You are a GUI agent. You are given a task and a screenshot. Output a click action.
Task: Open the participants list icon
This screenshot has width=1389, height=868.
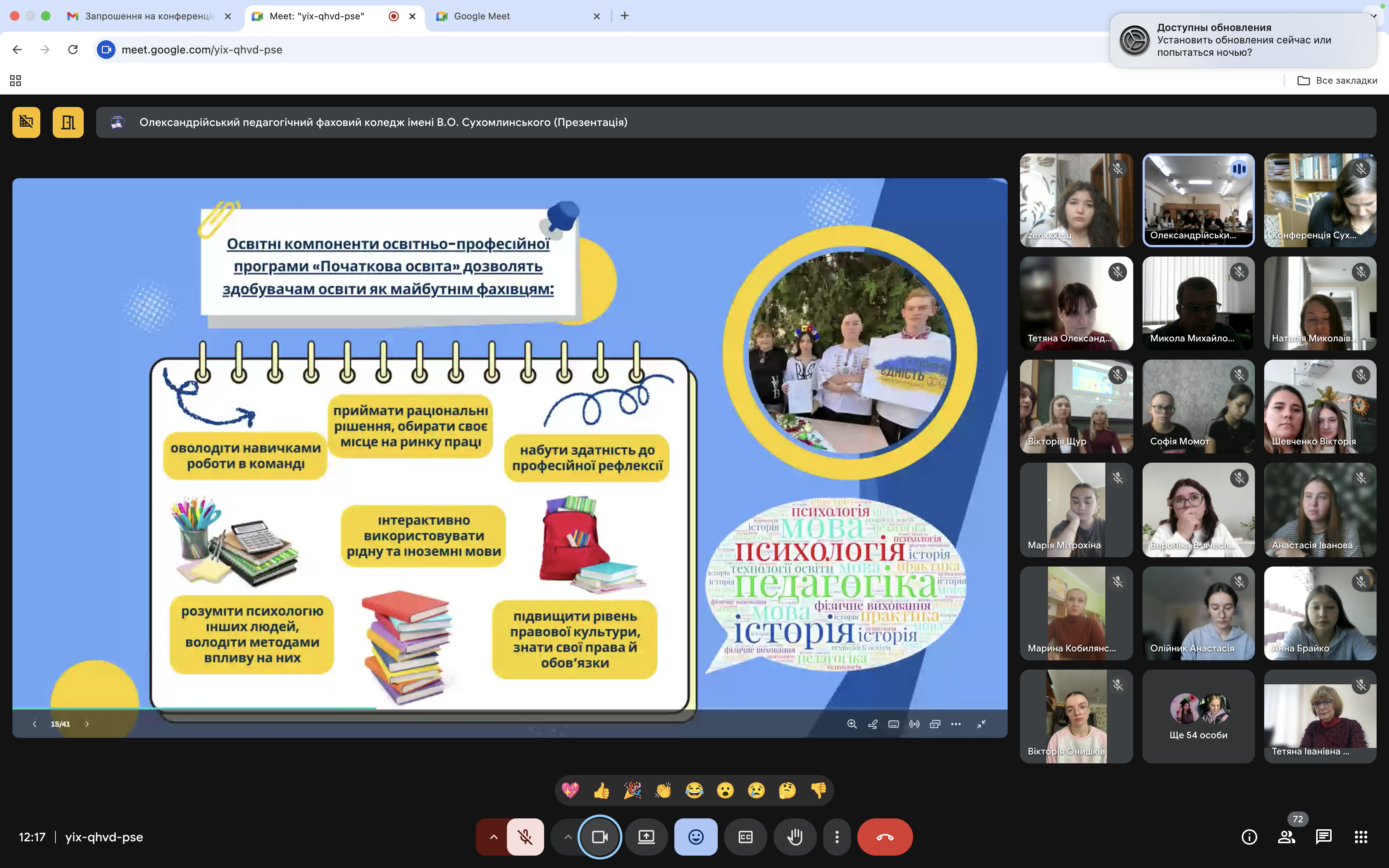(x=1286, y=837)
